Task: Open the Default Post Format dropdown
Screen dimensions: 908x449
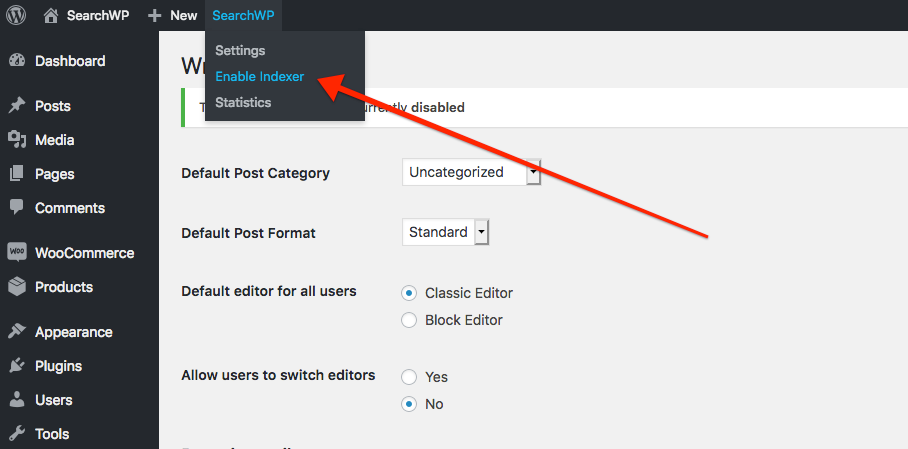Action: 445,232
